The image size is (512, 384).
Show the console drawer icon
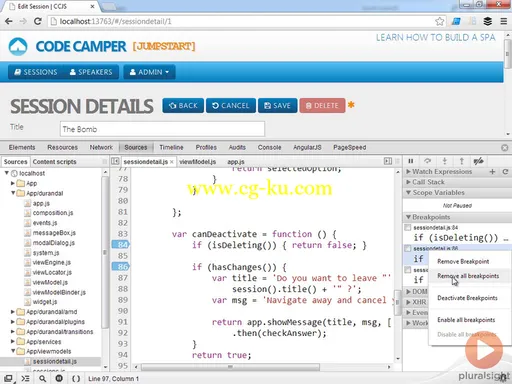click(25, 379)
